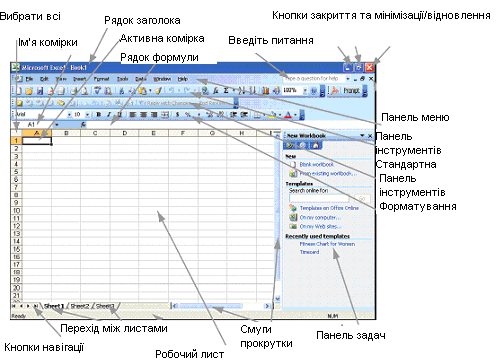
Task: Open the Fill Color dropdown arrow
Action: [x=280, y=115]
